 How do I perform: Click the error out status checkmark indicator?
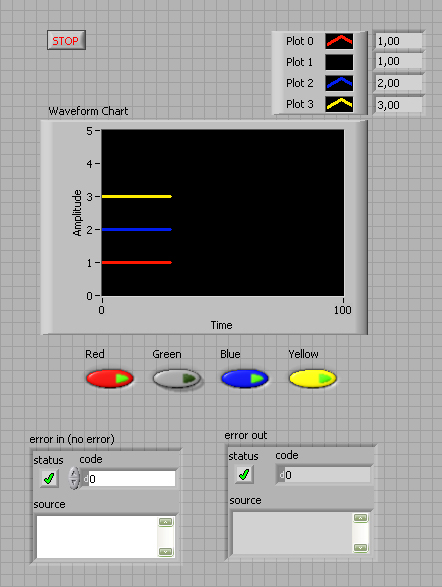(x=244, y=474)
